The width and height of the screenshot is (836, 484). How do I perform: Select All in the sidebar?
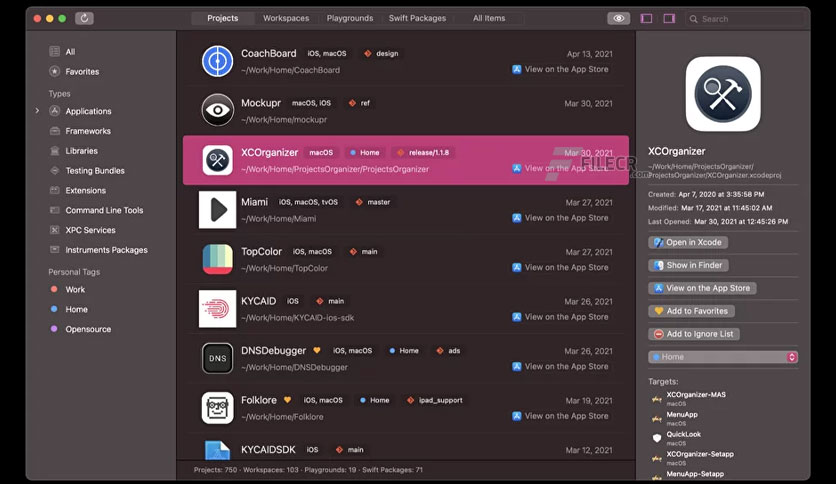[70, 52]
